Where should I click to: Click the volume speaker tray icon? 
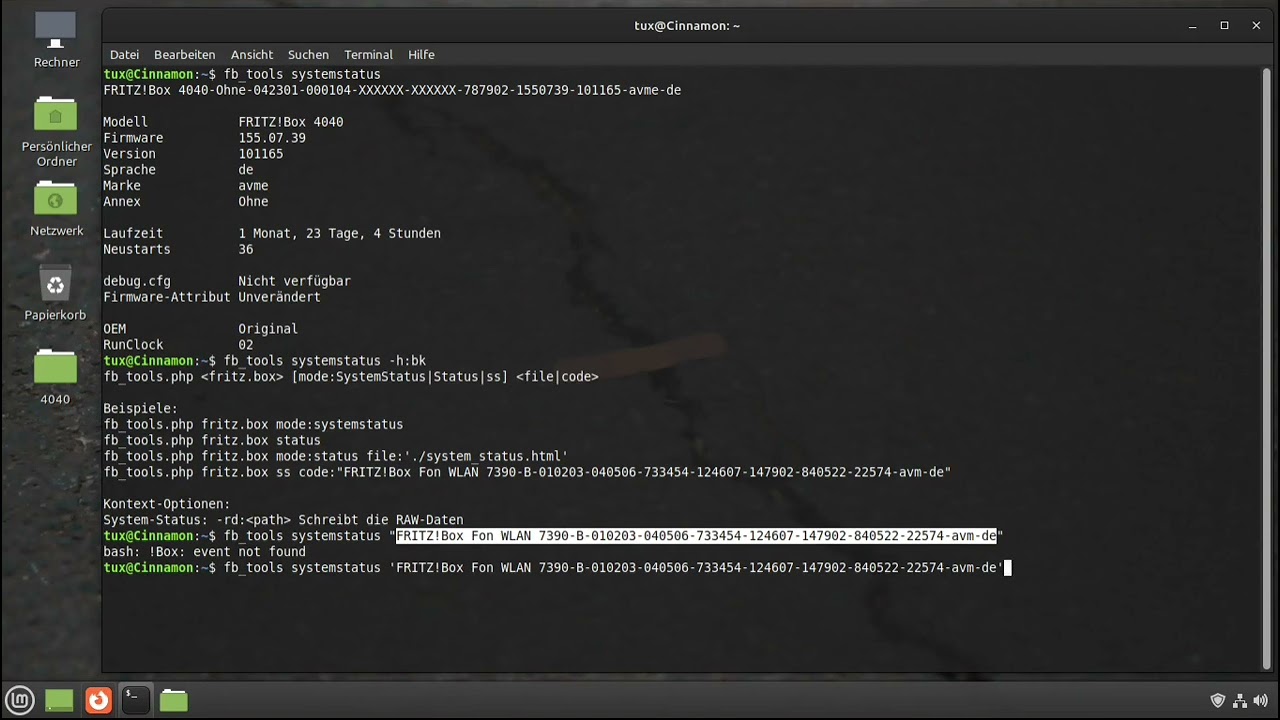[x=1262, y=700]
